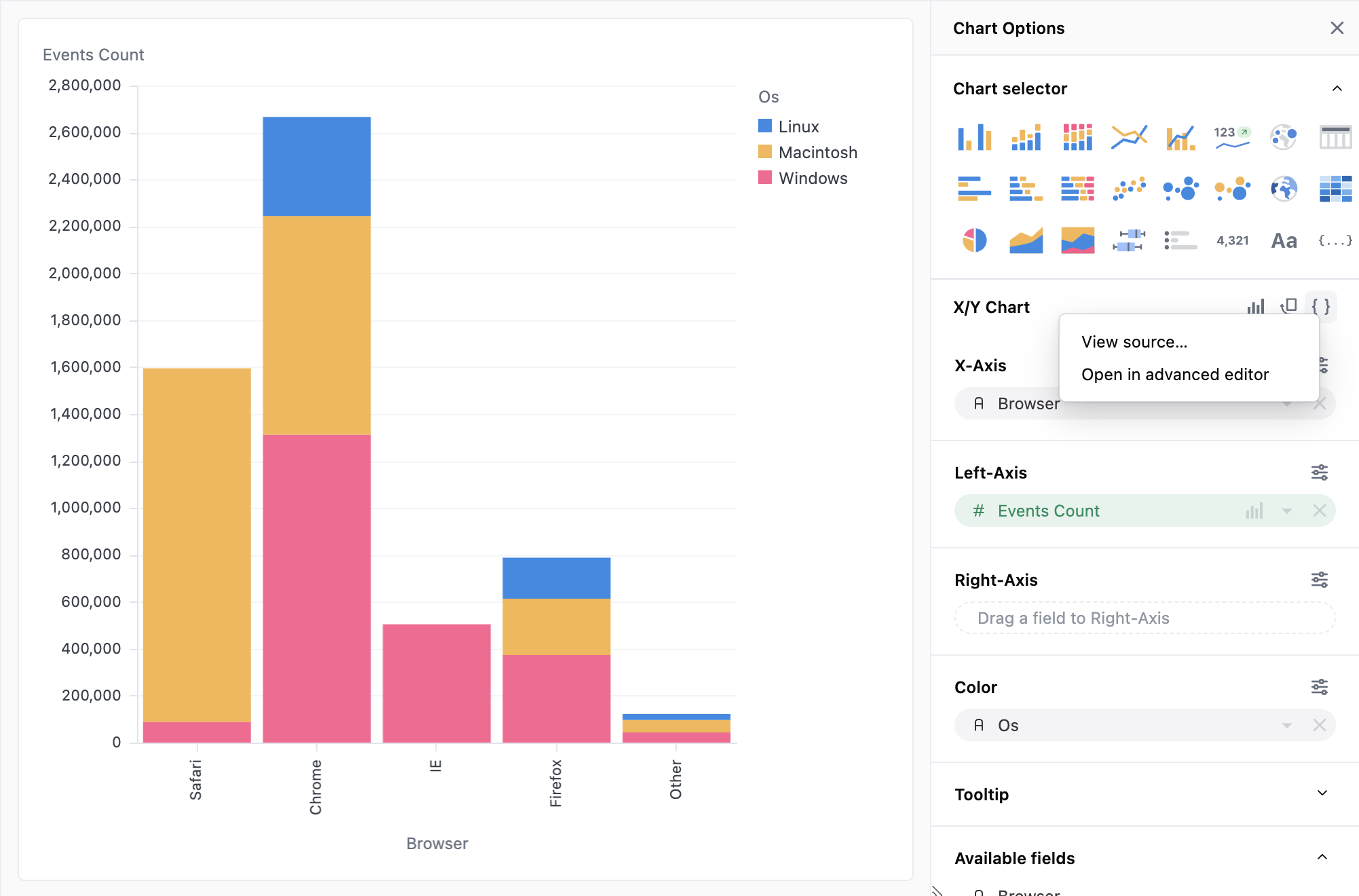Click the Os field pill under Color
Image resolution: width=1359 pixels, height=896 pixels.
(x=1144, y=726)
